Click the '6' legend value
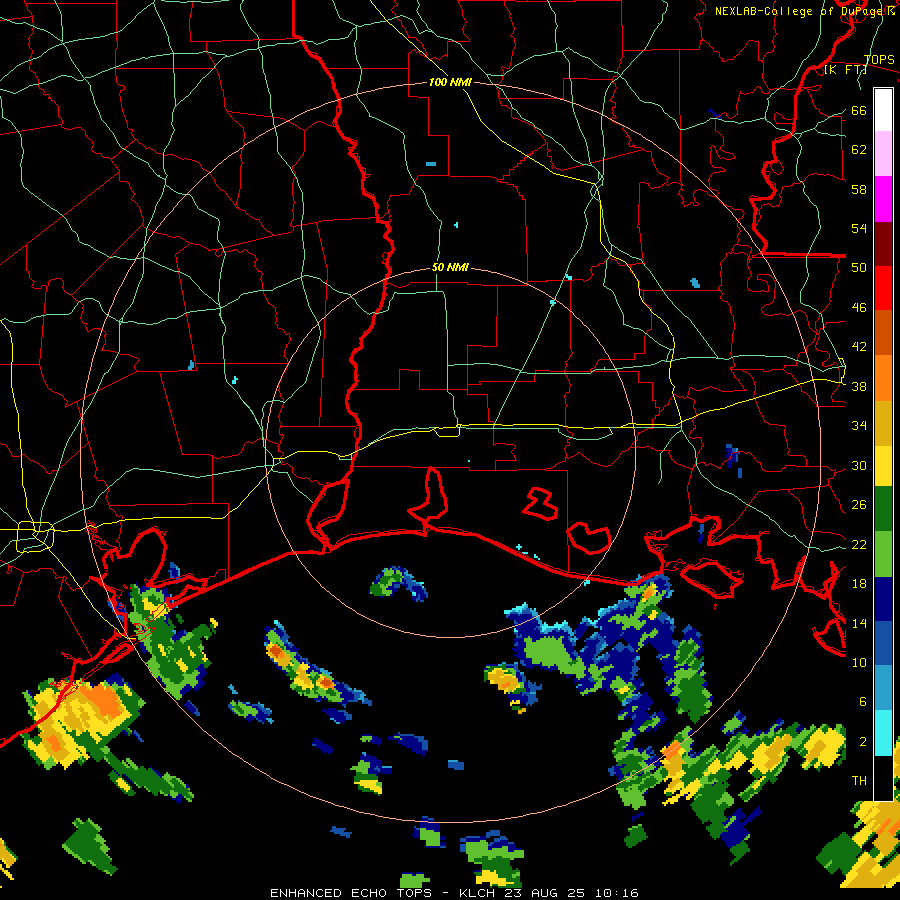 point(863,702)
